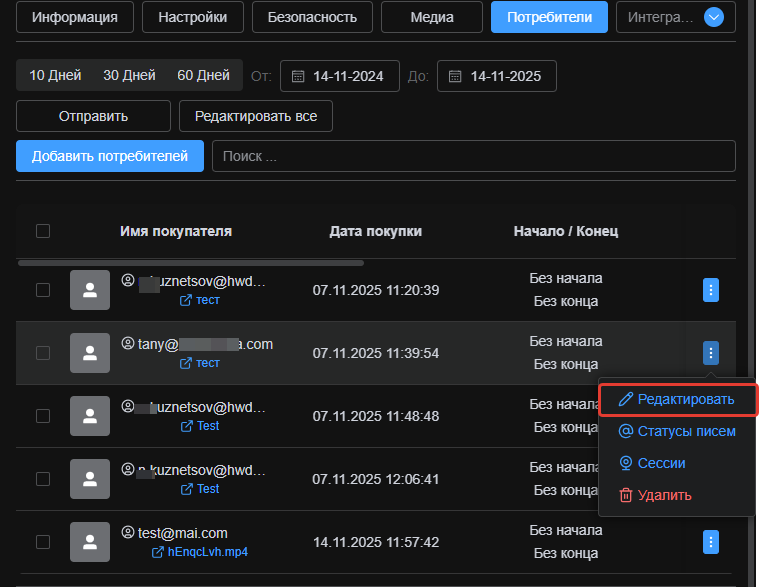Click the Дата покупки column header
The image size is (759, 587).
tap(376, 231)
